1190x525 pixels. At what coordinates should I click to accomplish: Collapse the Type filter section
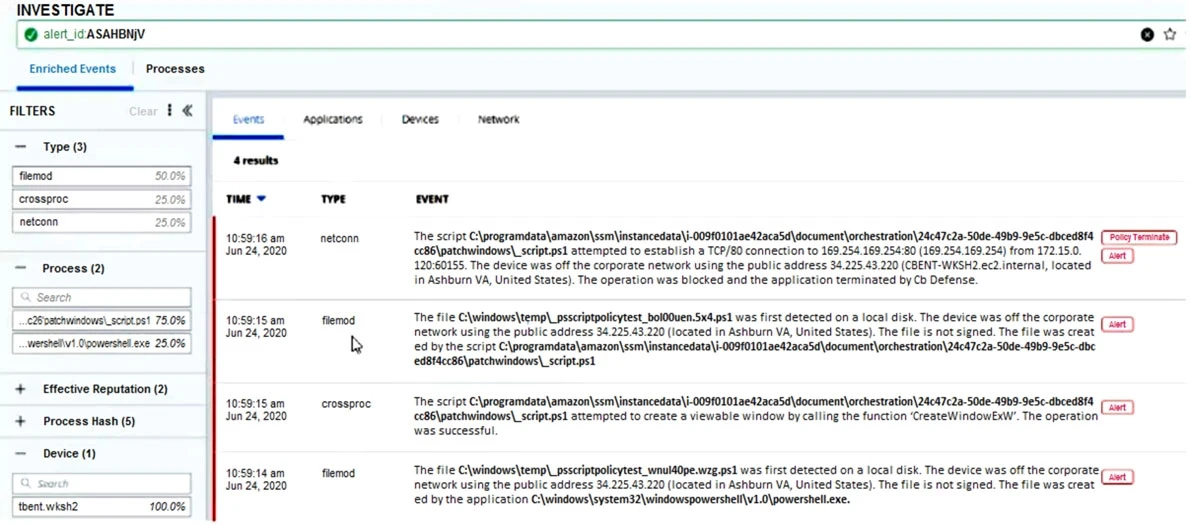21,147
